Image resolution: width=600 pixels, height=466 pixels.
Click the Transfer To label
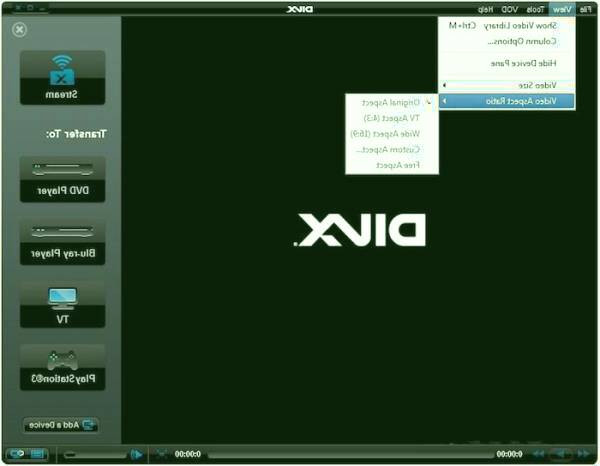coord(76,134)
